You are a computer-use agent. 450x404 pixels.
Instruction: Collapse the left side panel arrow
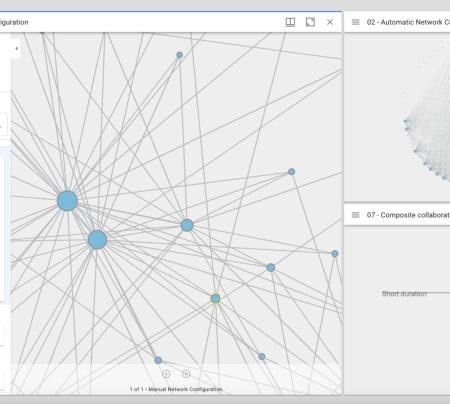(16, 49)
